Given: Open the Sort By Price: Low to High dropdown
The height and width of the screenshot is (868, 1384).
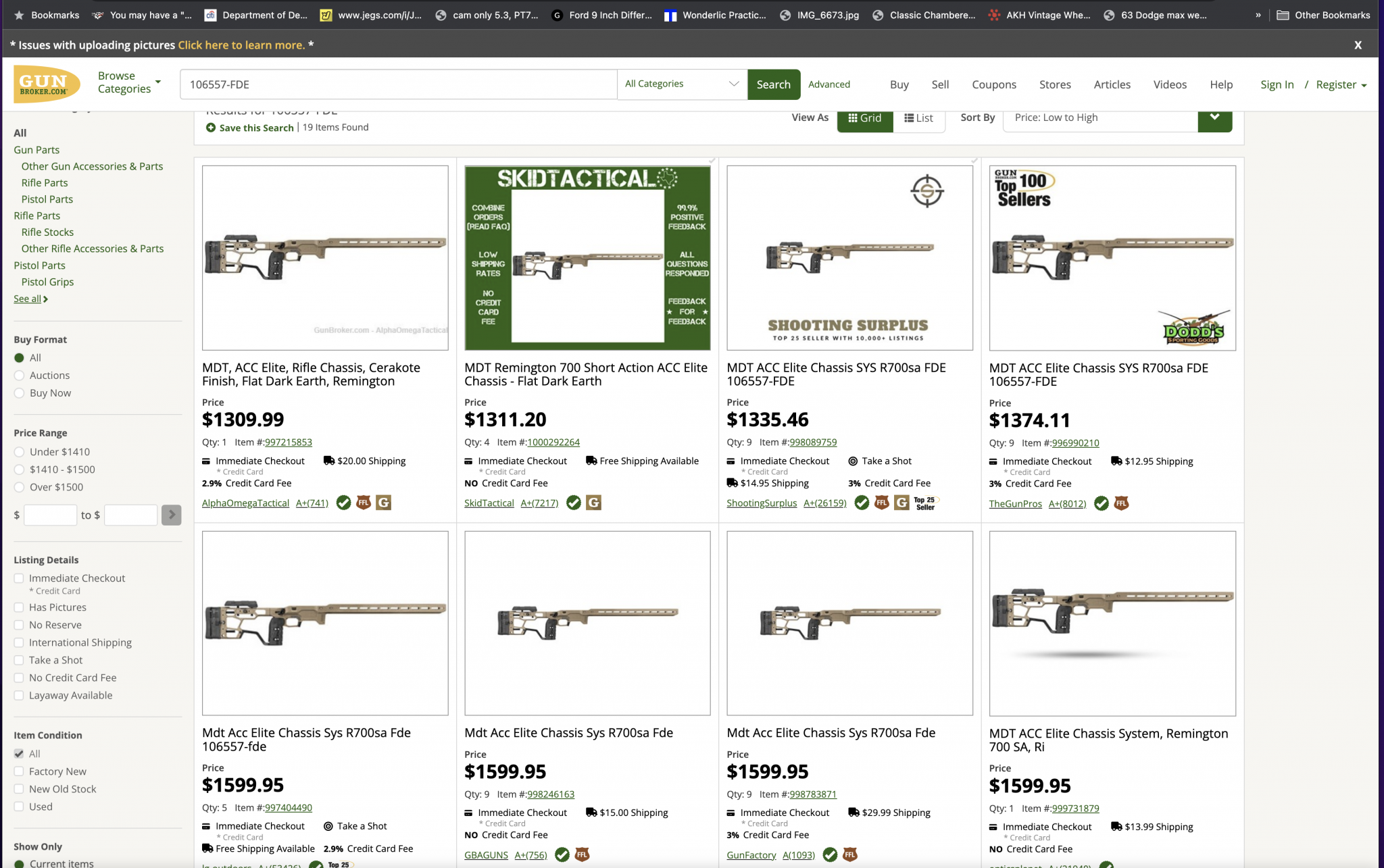Looking at the screenshot, I should [x=1101, y=118].
